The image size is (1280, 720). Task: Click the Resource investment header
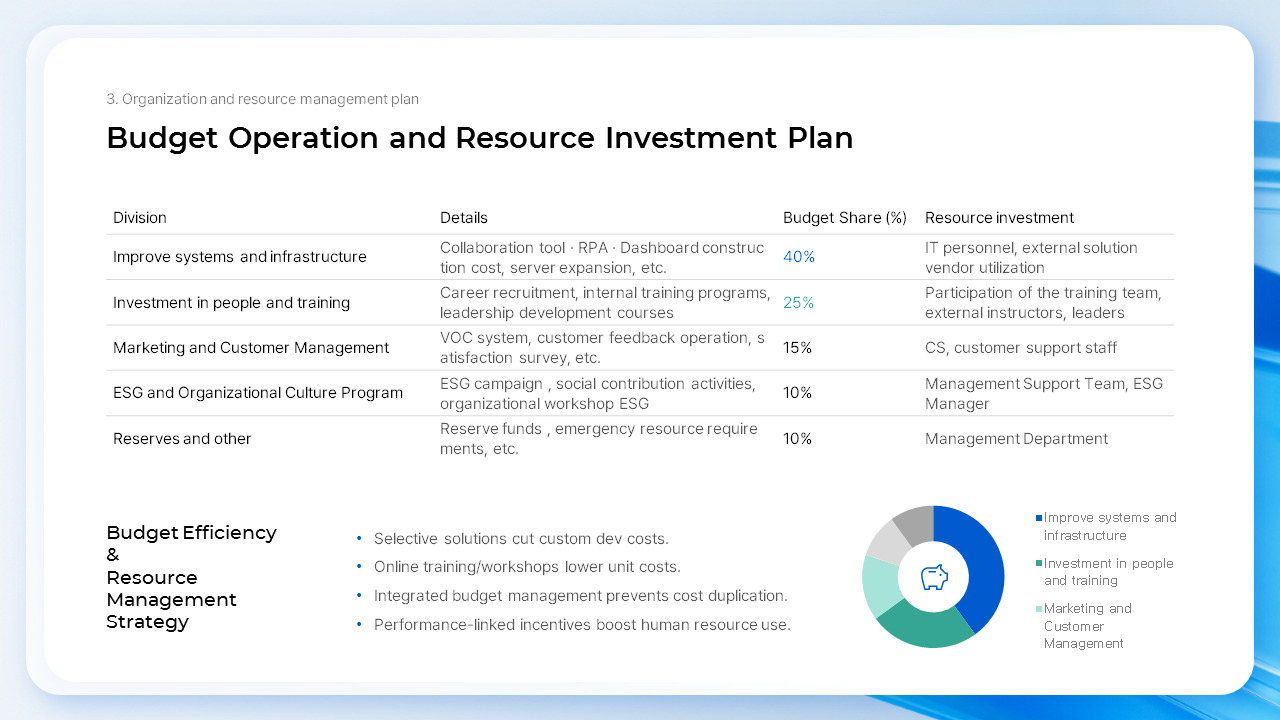click(999, 217)
